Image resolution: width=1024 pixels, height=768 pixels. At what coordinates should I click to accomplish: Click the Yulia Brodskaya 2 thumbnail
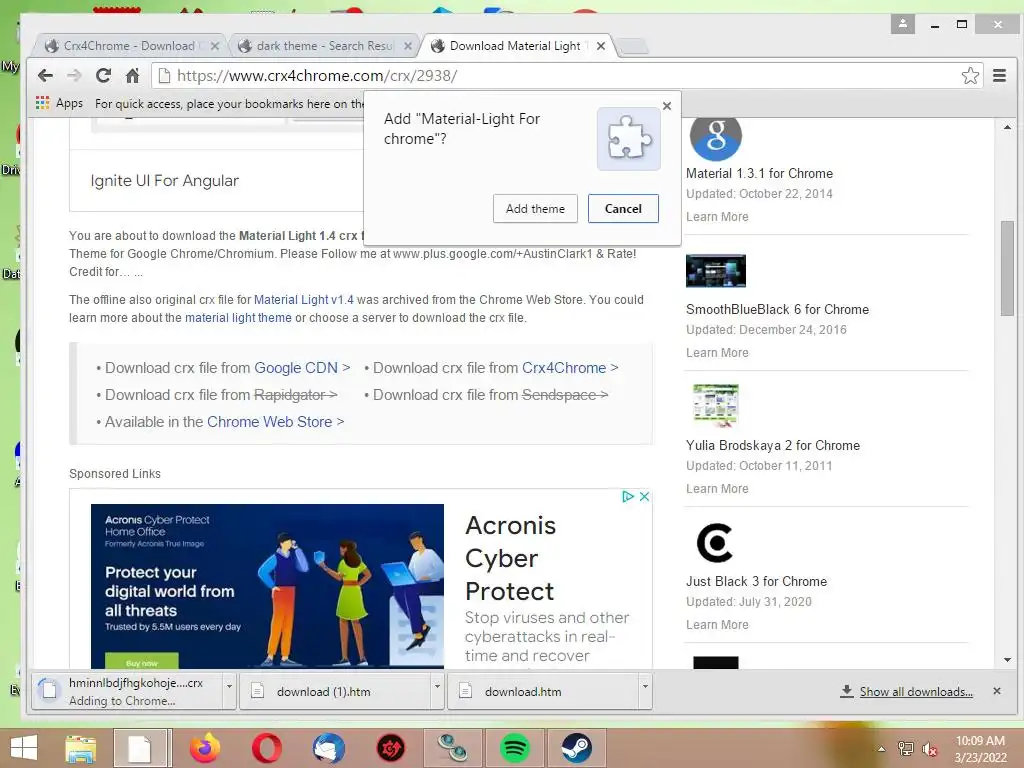pyautogui.click(x=716, y=405)
